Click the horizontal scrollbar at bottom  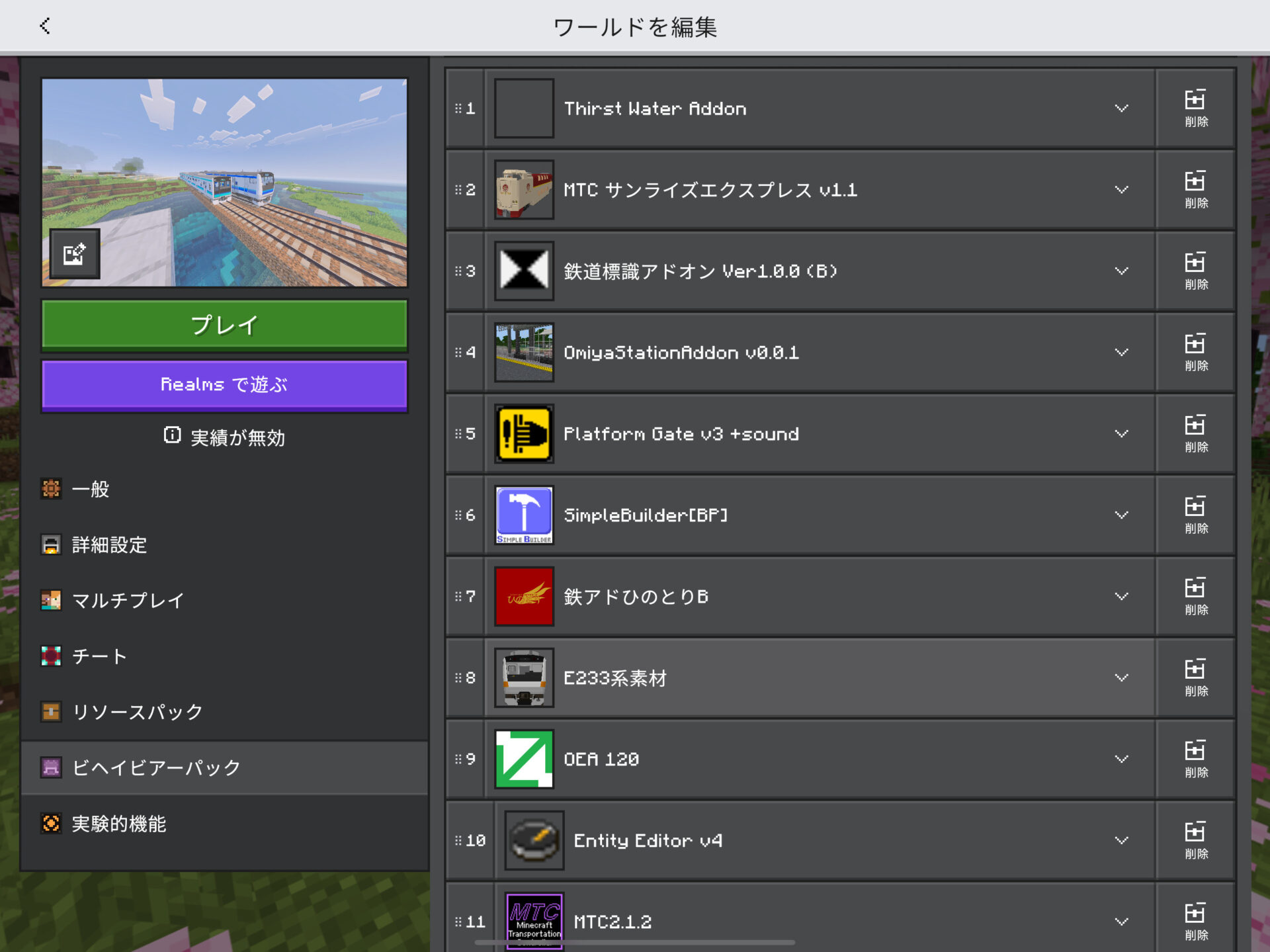(x=634, y=943)
